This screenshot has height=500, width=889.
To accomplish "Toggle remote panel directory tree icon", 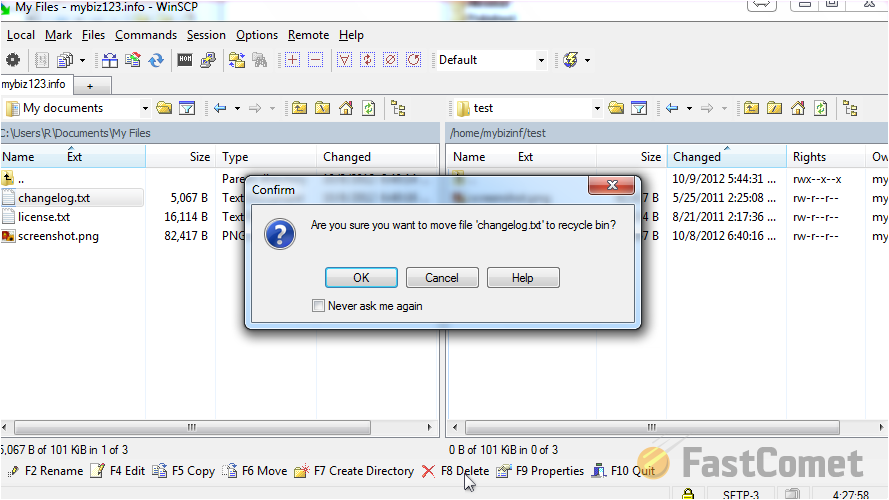I will click(850, 108).
